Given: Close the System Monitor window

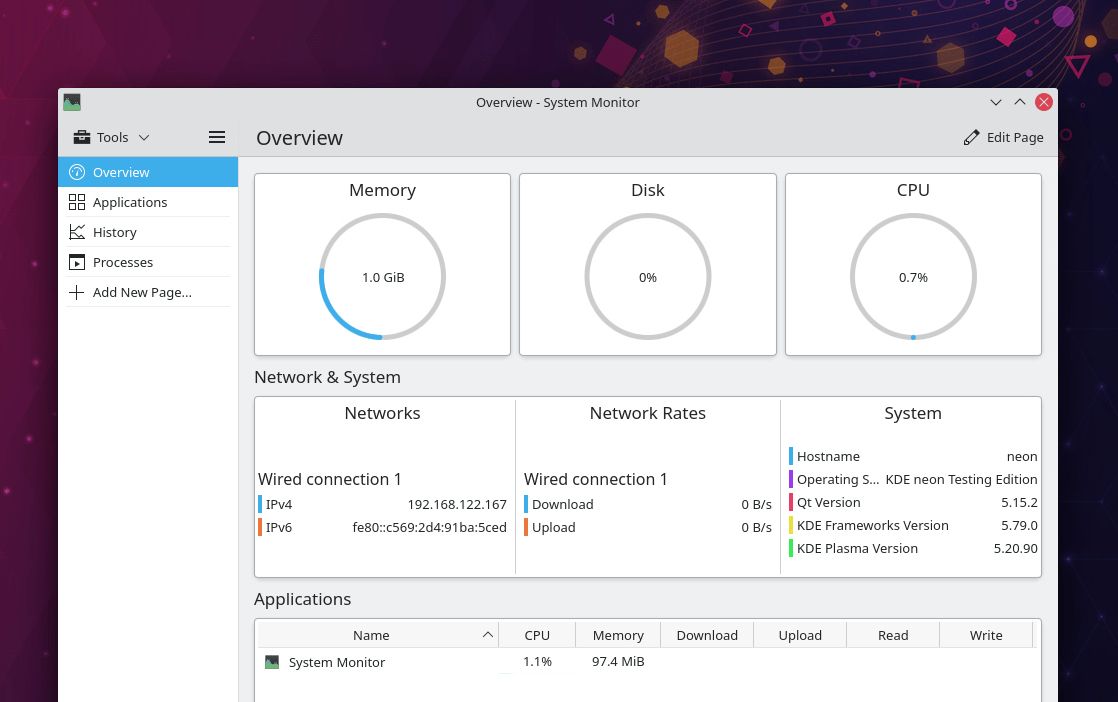Looking at the screenshot, I should pyautogui.click(x=1044, y=103).
